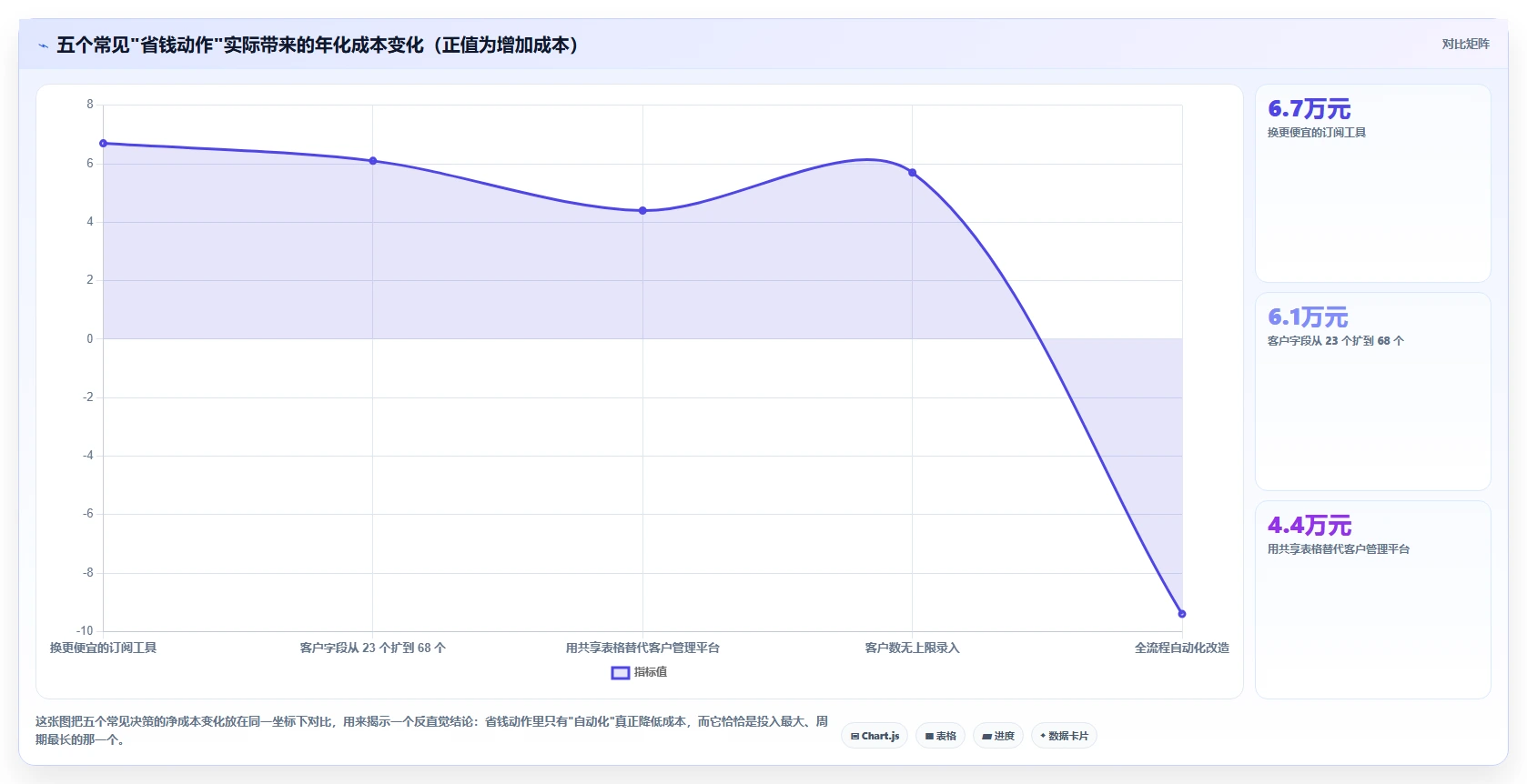Viewport: 1527px width, 784px height.
Task: Open the 6.1万元 card
Action: (x=1372, y=391)
